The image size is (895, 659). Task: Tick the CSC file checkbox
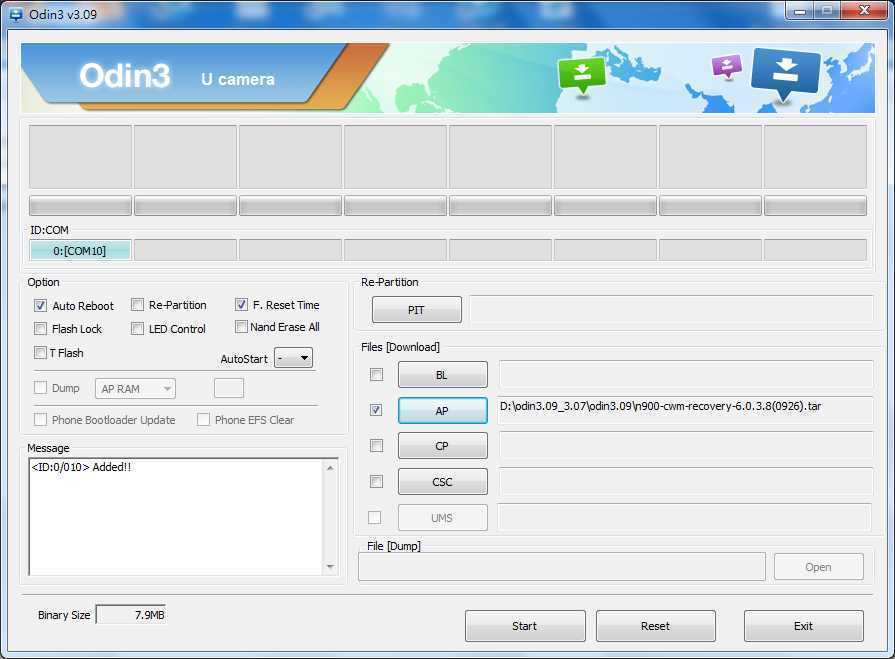pos(376,482)
